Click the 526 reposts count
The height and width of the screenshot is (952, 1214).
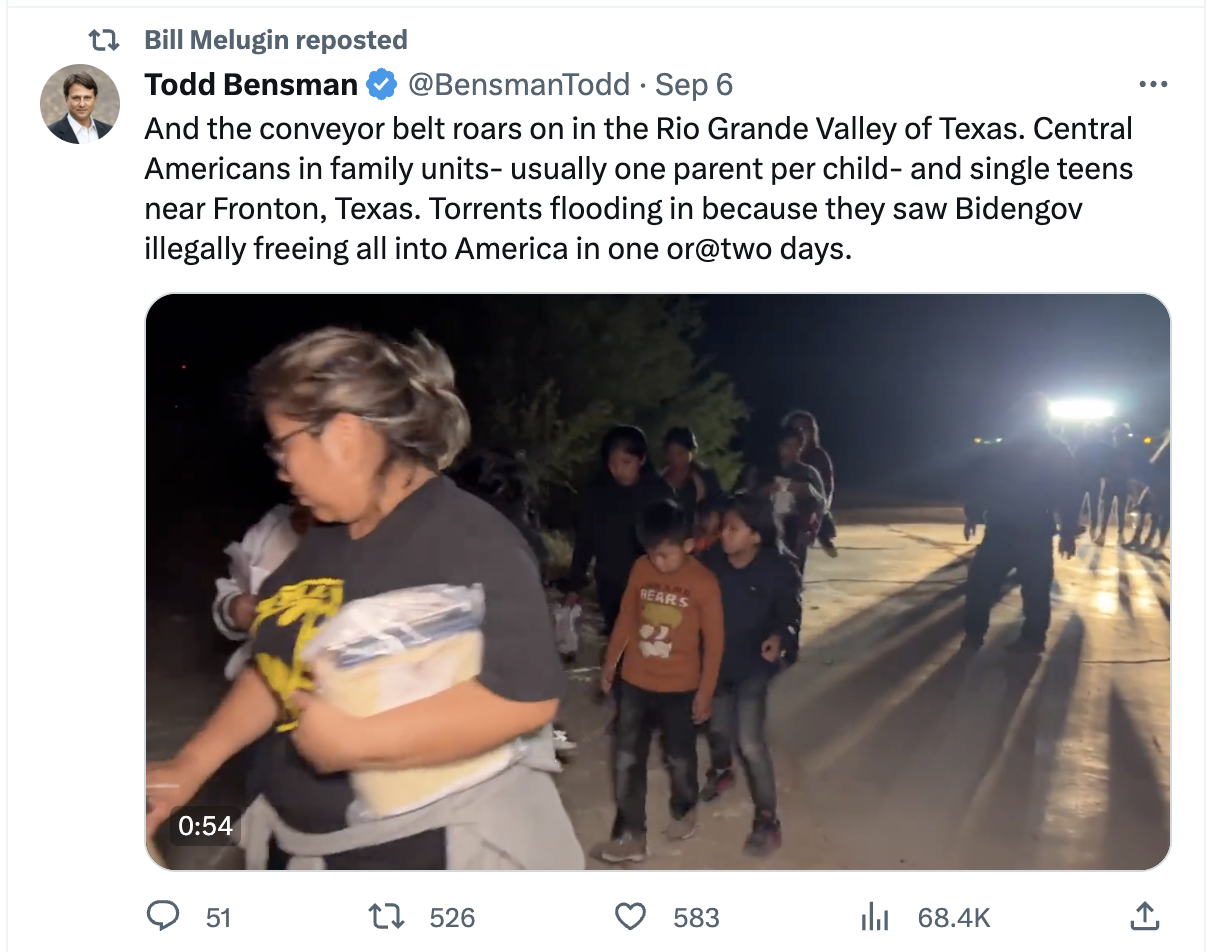pyautogui.click(x=452, y=917)
